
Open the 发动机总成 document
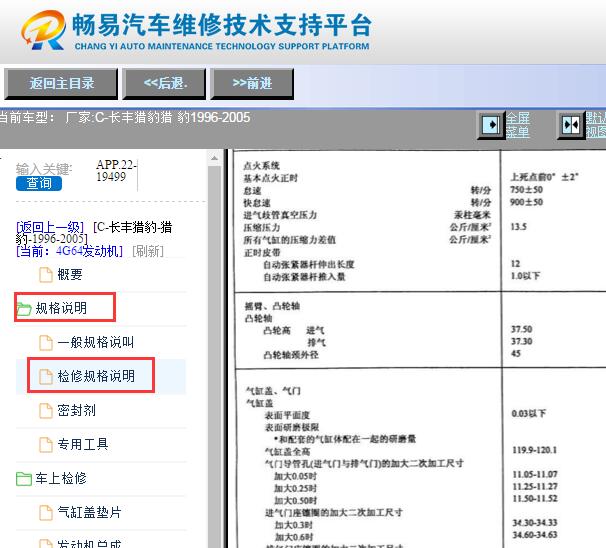[x=89, y=543]
